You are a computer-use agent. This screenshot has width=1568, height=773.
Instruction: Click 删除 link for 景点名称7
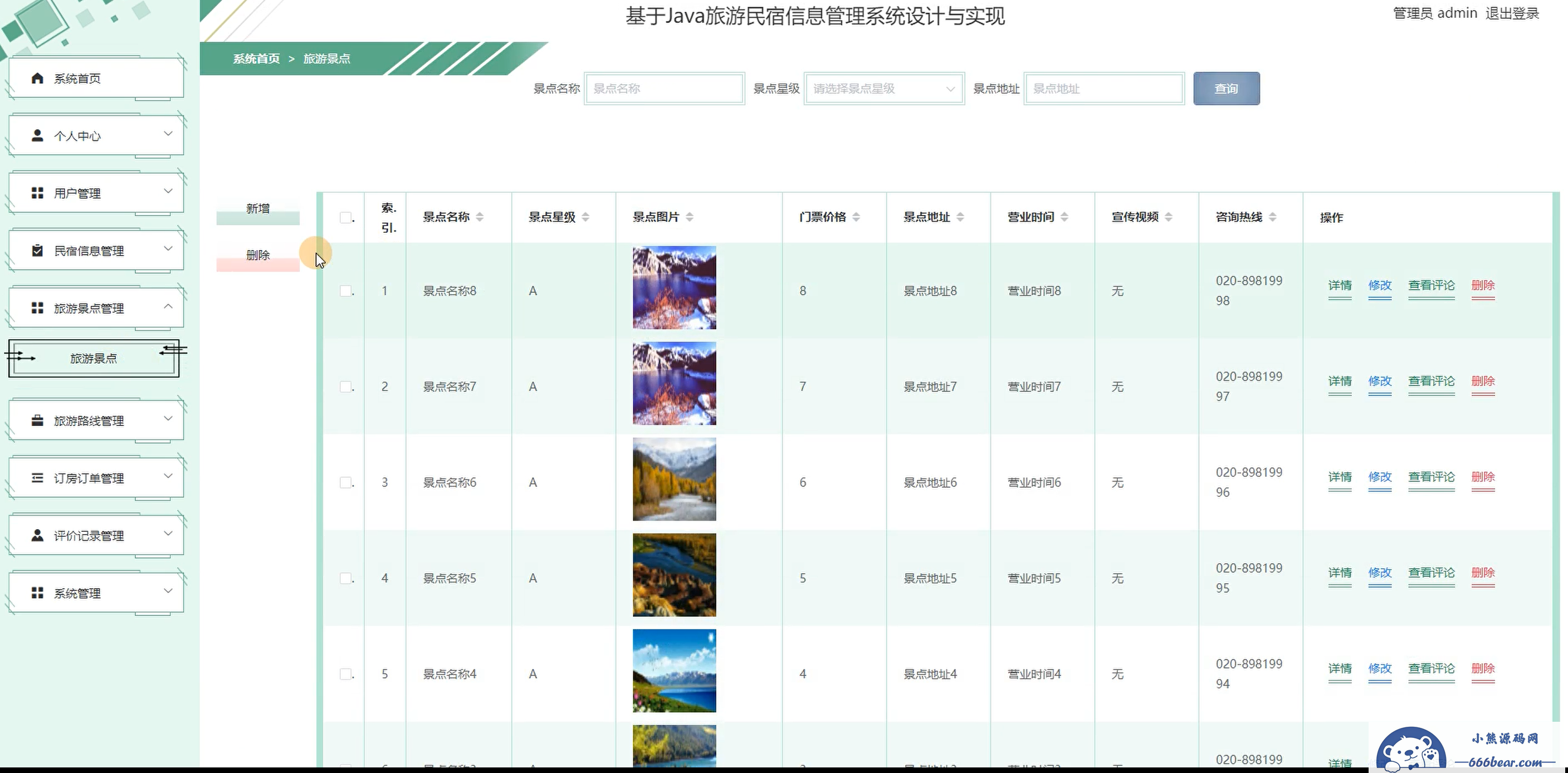pyautogui.click(x=1483, y=381)
